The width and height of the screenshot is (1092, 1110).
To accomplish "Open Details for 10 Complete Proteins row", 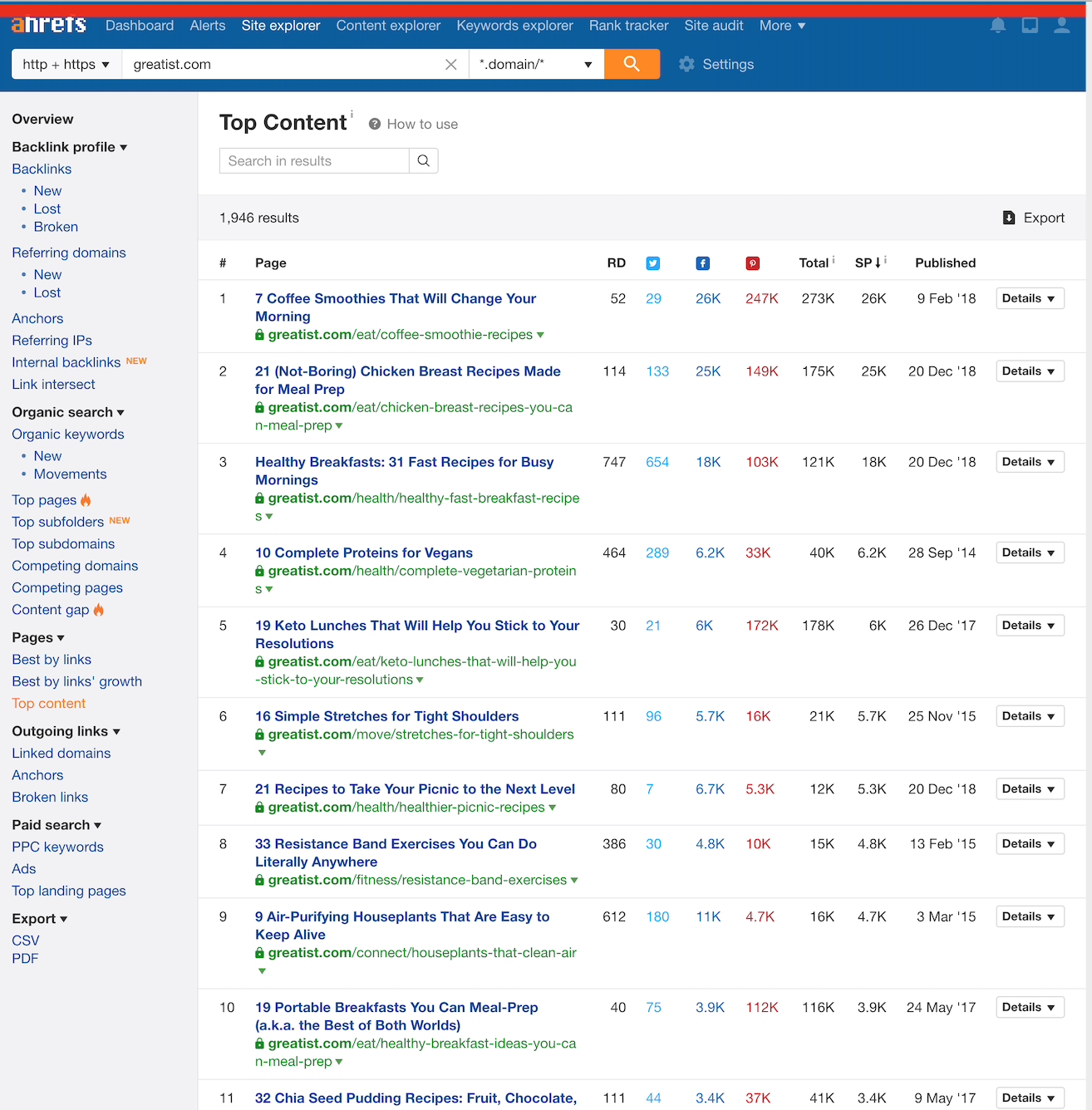I will point(1030,553).
